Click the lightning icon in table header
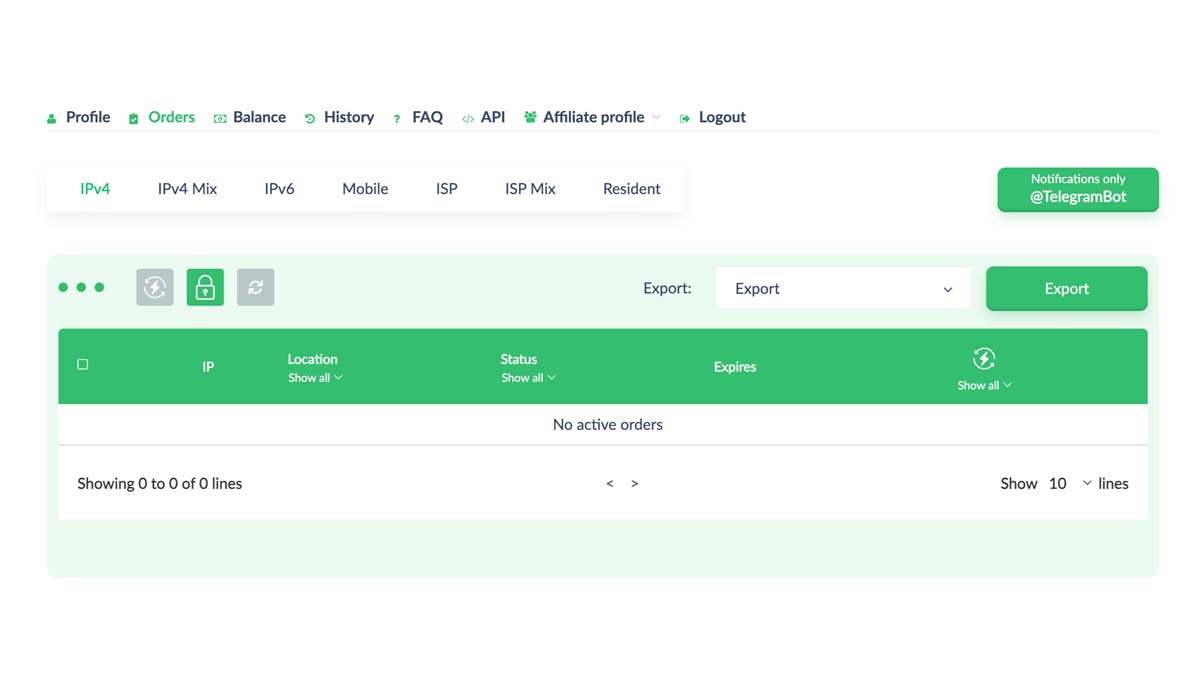 pyautogui.click(x=984, y=359)
